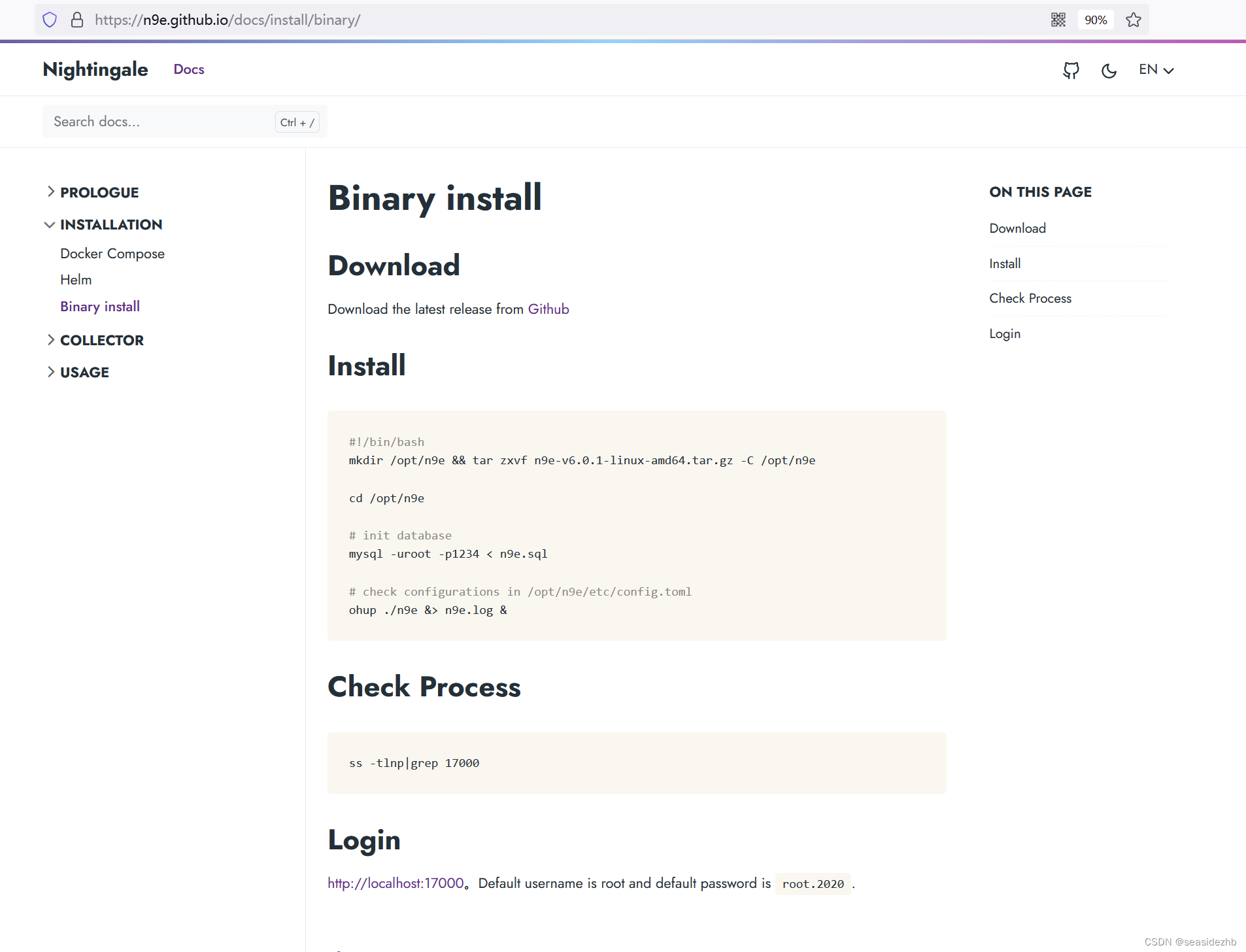1246x952 pixels.
Task: Click the QR code icon in address bar
Action: point(1058,20)
